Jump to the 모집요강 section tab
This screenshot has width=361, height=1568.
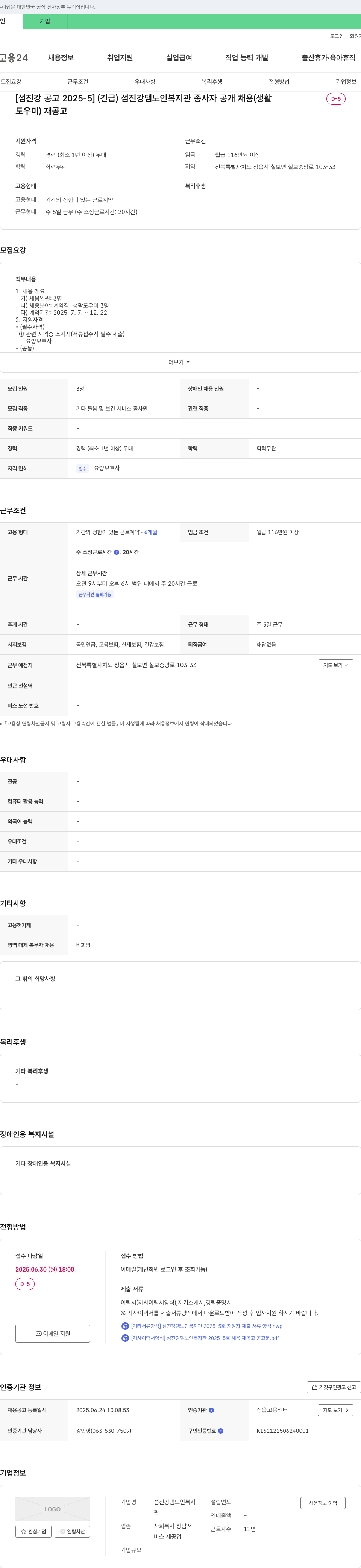(11, 82)
